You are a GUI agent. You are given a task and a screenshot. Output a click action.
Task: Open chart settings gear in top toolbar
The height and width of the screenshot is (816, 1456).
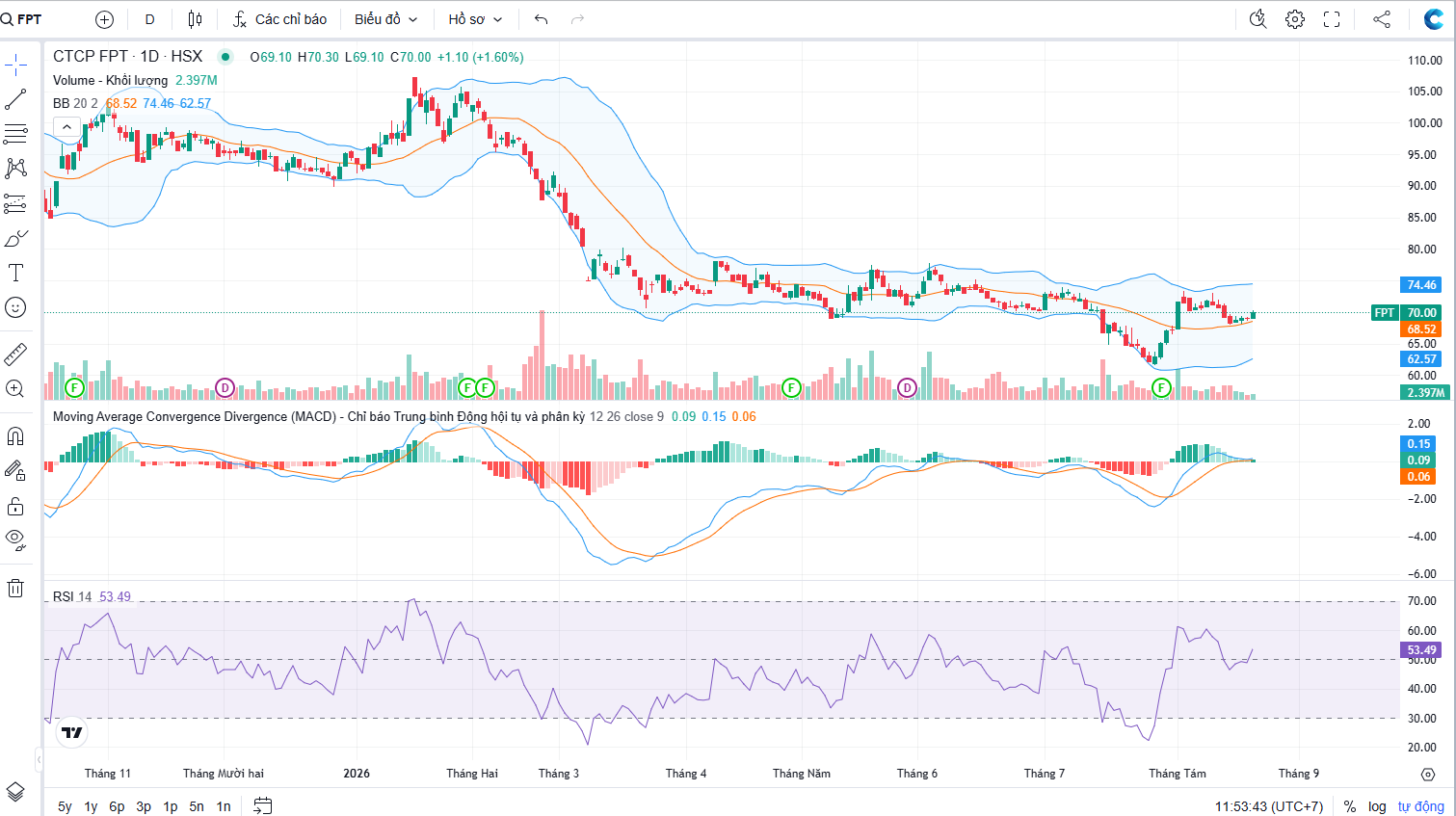[x=1295, y=19]
